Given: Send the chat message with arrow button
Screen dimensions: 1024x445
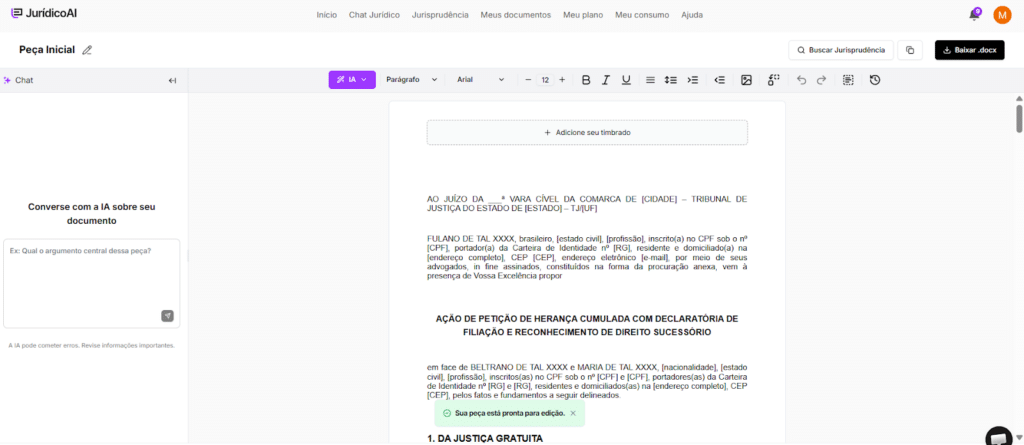Looking at the screenshot, I should pos(168,316).
